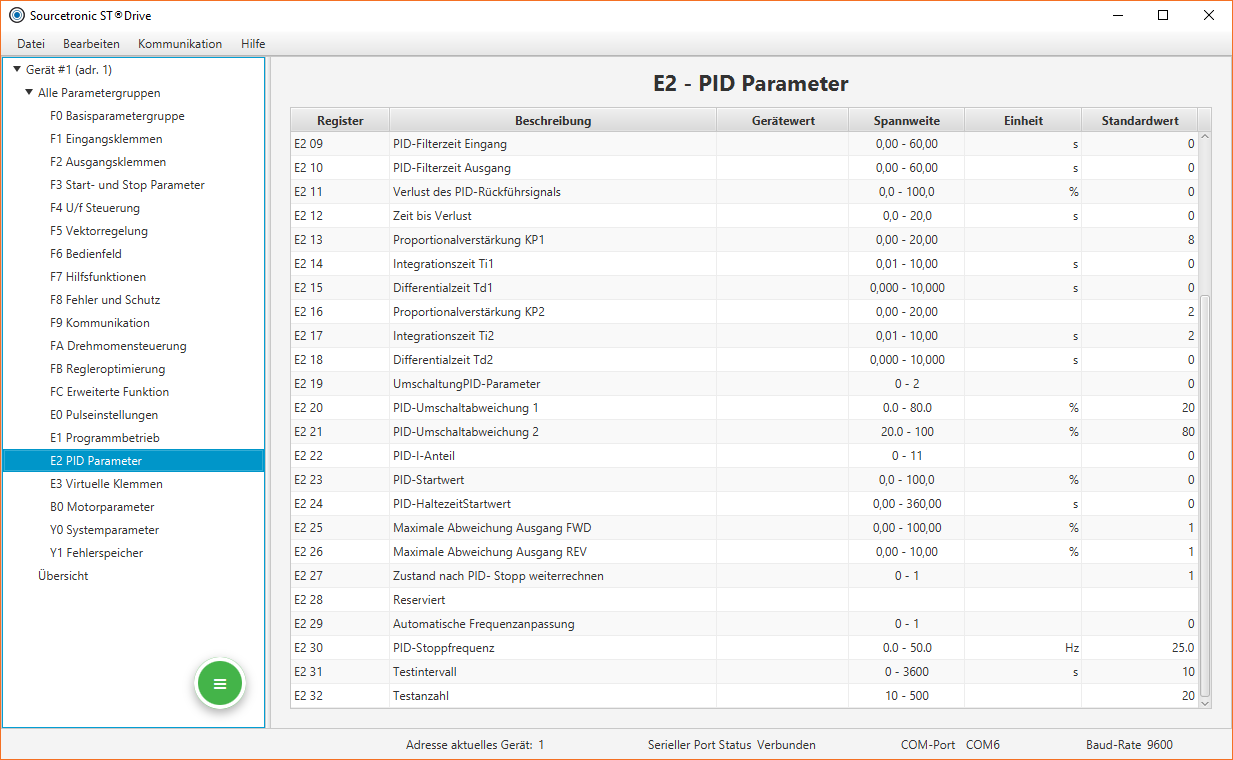Select F5 Vektorregelung parameter group
Image resolution: width=1233 pixels, height=760 pixels.
(98, 231)
